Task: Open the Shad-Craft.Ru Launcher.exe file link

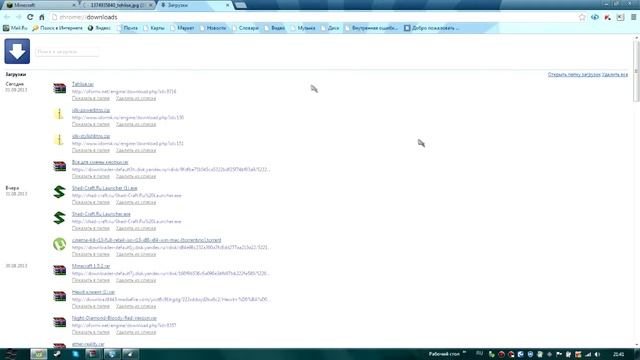Action: click(101, 214)
